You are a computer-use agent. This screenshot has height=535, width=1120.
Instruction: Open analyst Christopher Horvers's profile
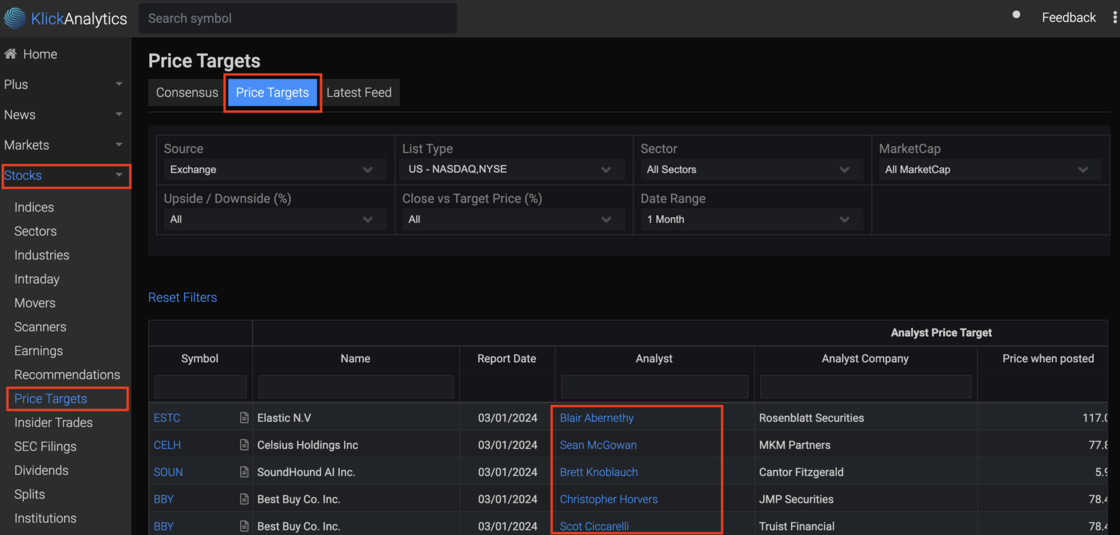click(609, 499)
